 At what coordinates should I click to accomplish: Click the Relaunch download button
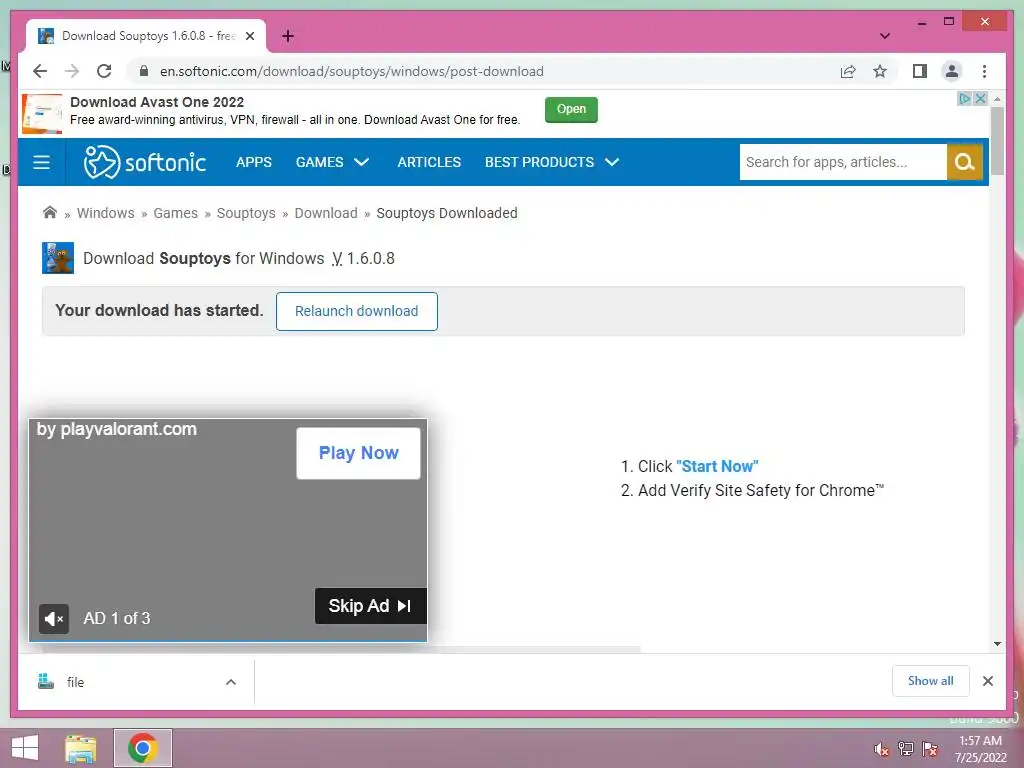(357, 311)
